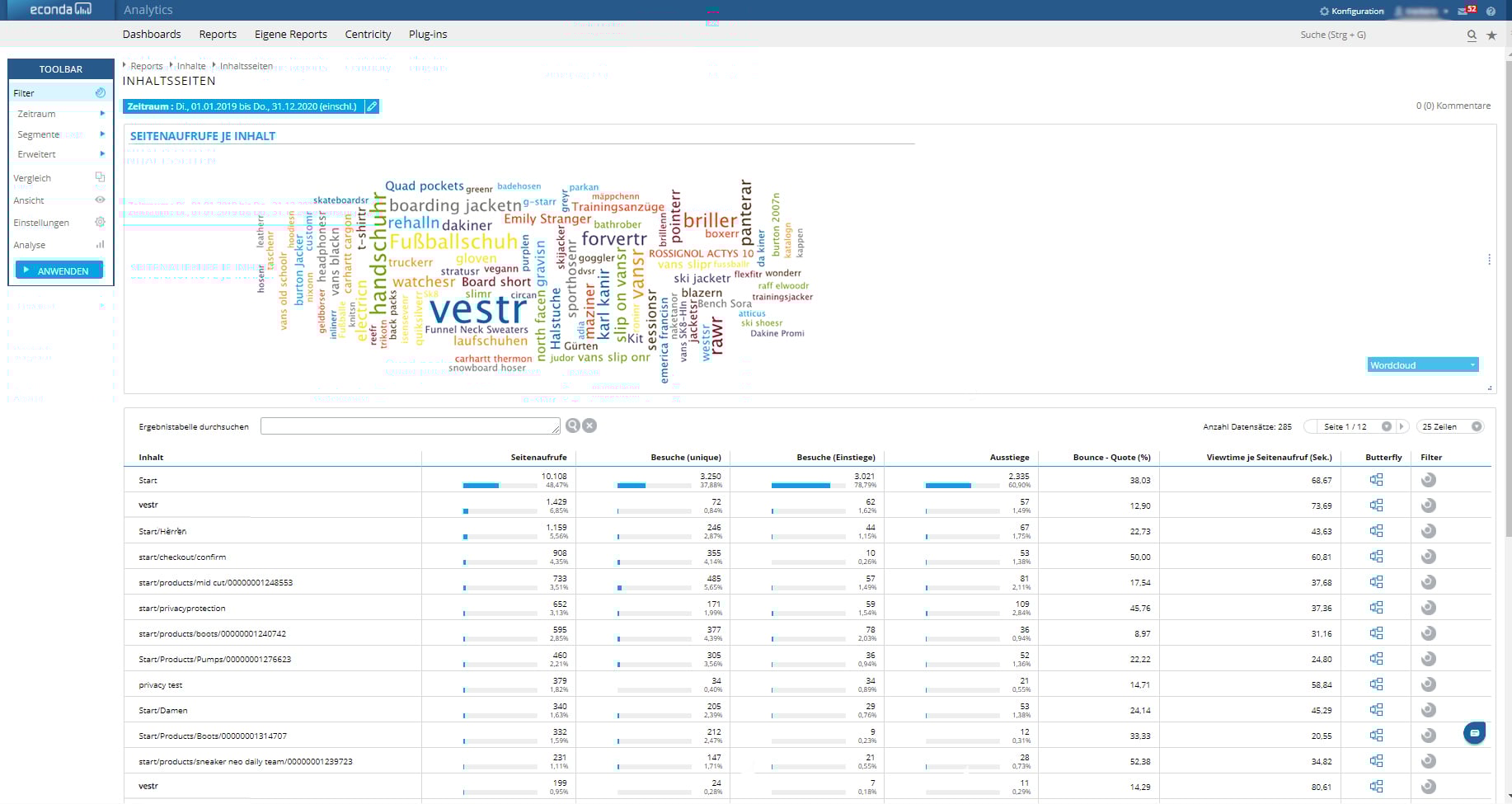Click the result table search input field
Screen dimensions: 1512x804
coord(410,426)
